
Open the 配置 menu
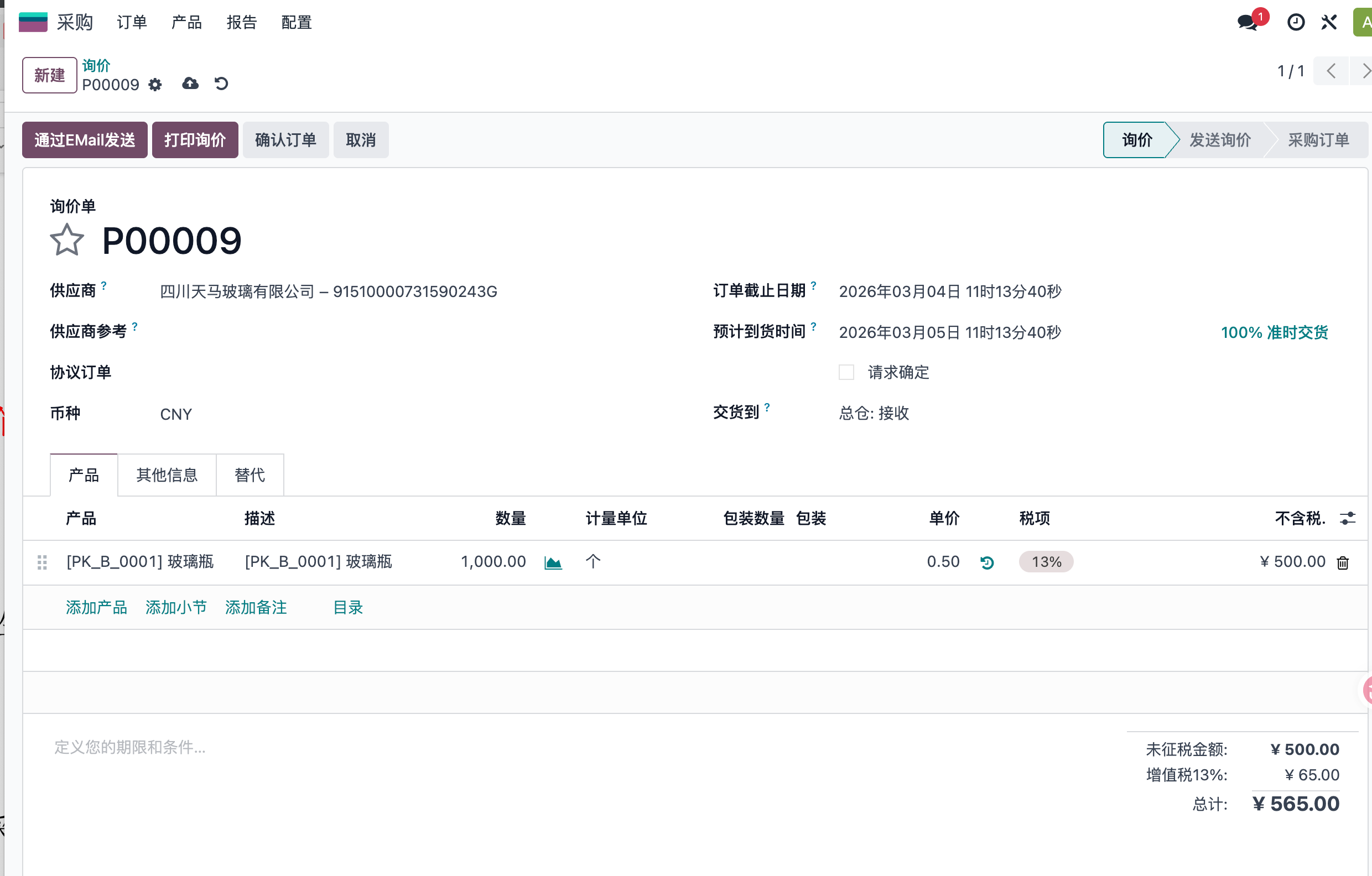(297, 22)
